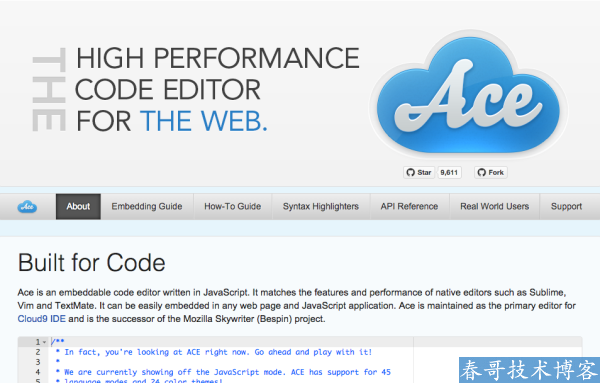Follow the Cloud9 IDE link
The height and width of the screenshot is (383, 600).
tap(42, 319)
